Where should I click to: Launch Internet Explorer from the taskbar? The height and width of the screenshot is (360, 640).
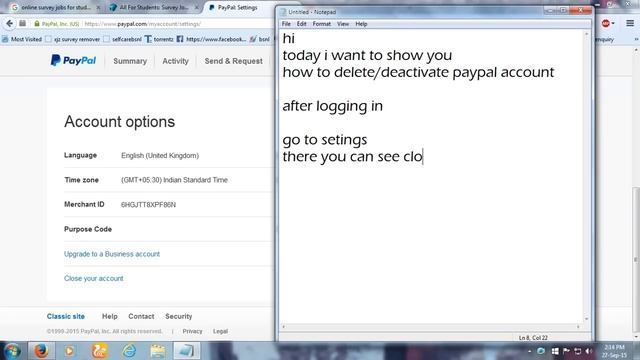[129, 351]
